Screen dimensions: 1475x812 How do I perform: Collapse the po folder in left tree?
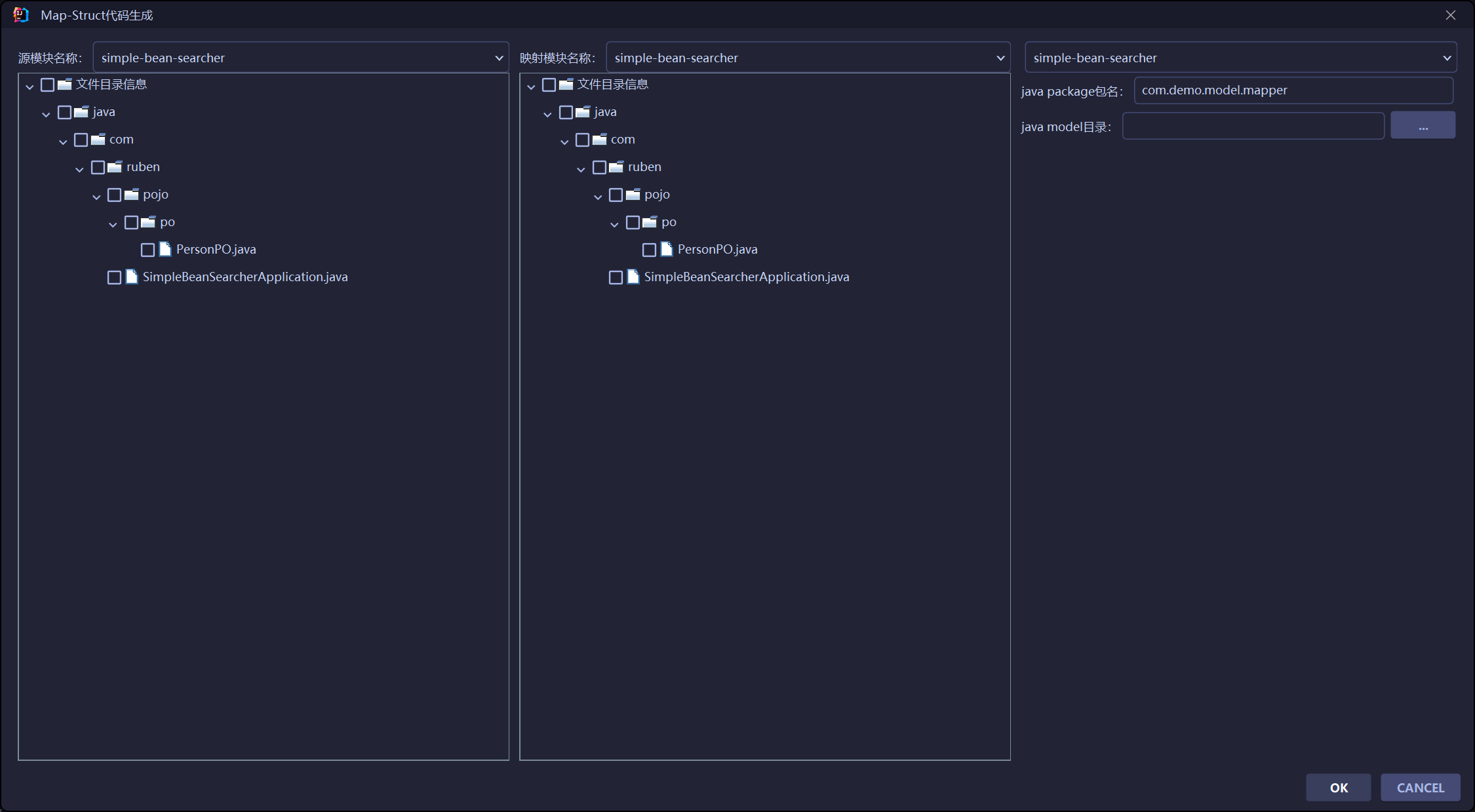113,223
